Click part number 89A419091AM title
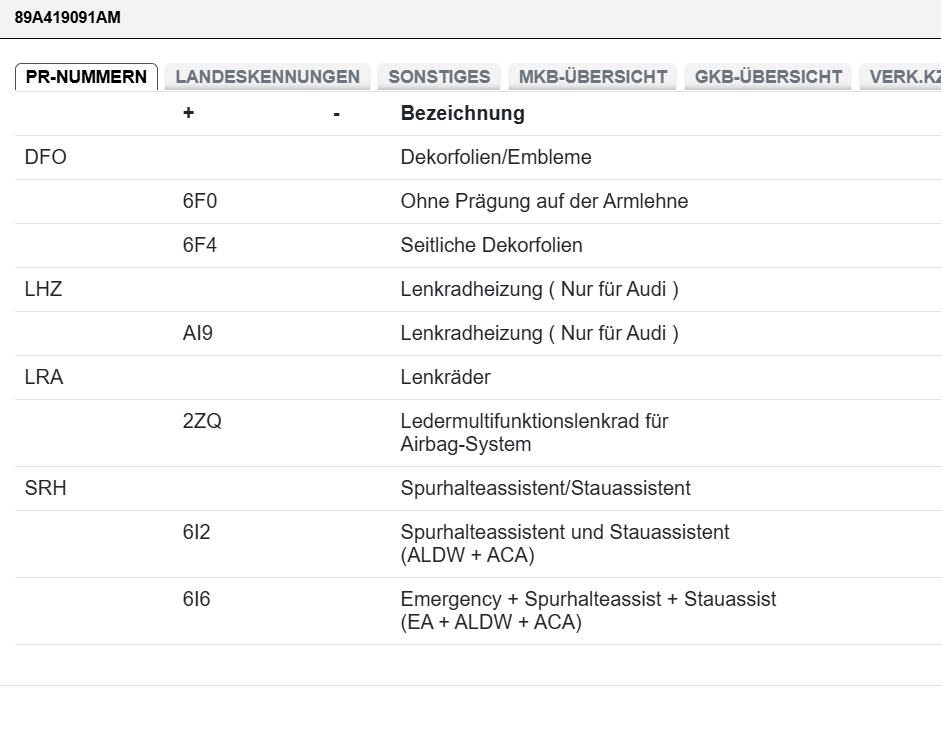 tap(69, 18)
